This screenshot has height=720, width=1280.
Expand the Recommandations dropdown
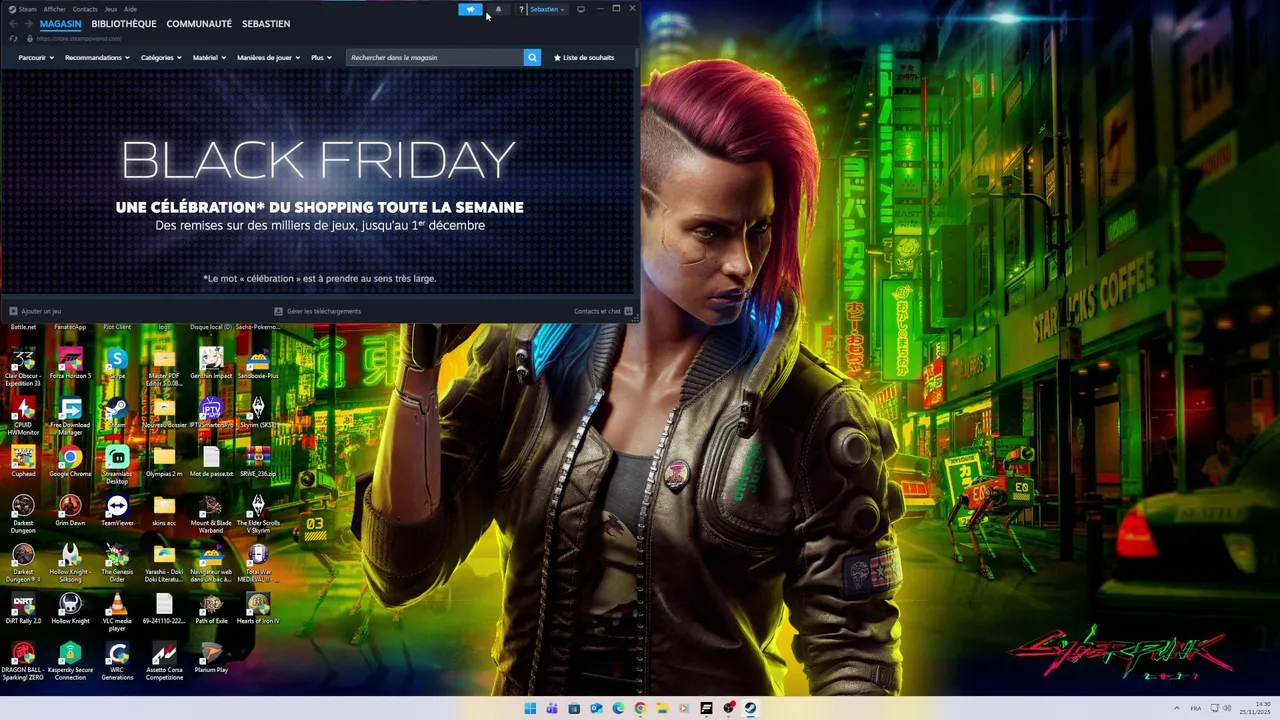pyautogui.click(x=97, y=57)
